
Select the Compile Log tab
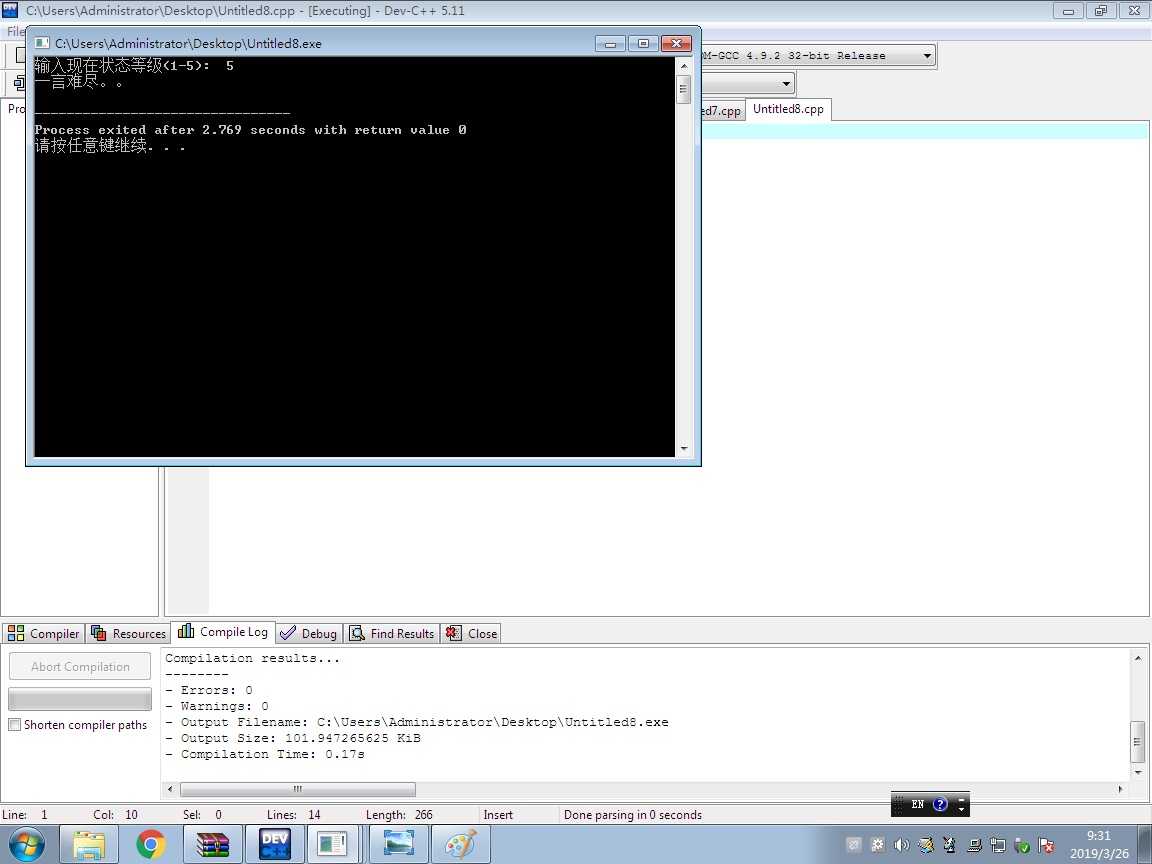223,632
